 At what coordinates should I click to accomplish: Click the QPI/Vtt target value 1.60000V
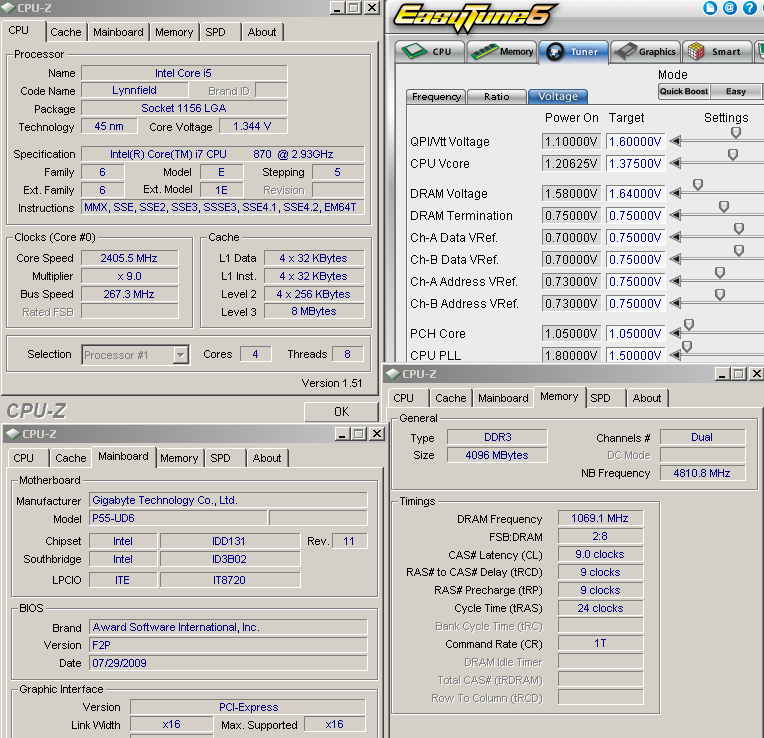[635, 142]
